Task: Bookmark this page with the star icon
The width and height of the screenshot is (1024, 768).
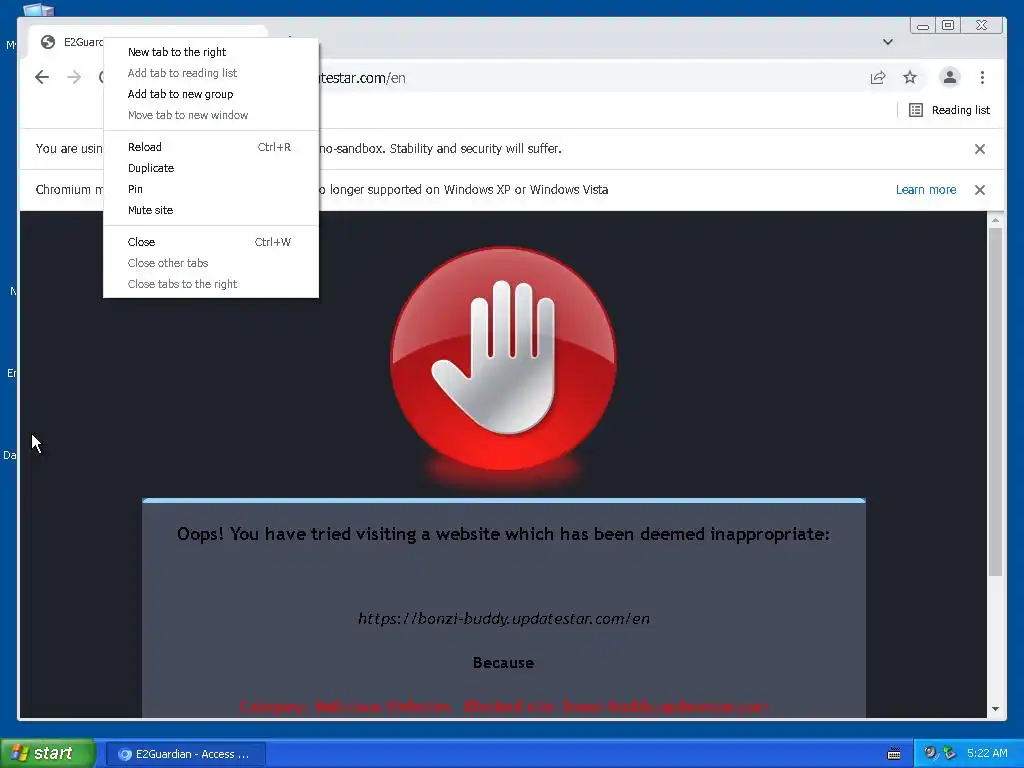Action: (910, 78)
